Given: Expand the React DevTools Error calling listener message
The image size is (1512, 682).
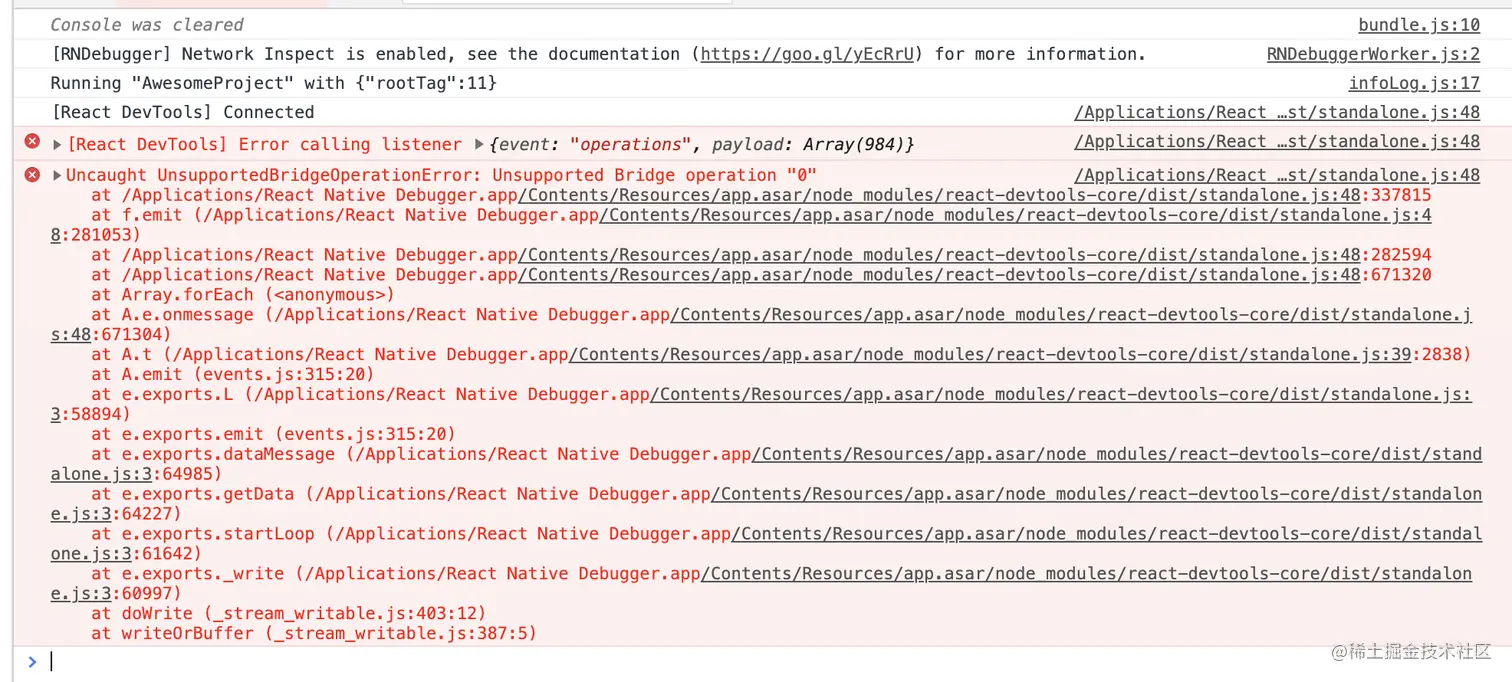Looking at the screenshot, I should click(57, 144).
